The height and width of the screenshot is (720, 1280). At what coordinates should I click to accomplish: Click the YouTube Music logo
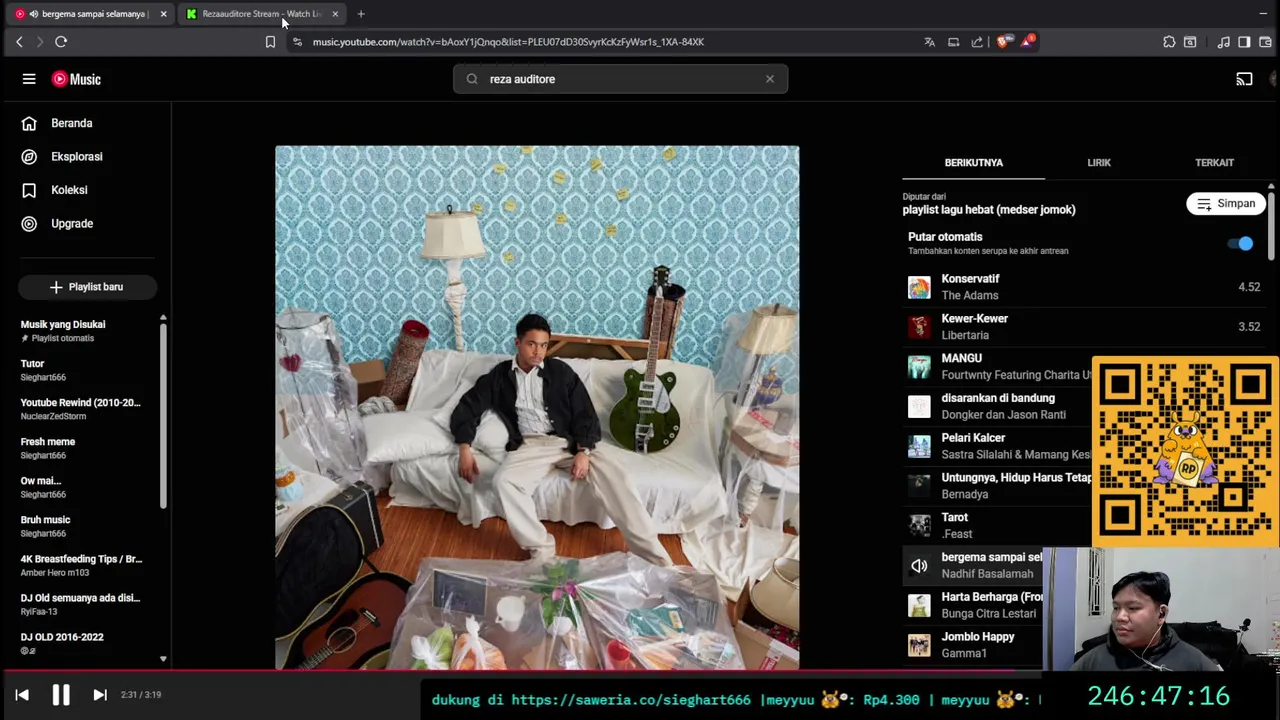[77, 79]
